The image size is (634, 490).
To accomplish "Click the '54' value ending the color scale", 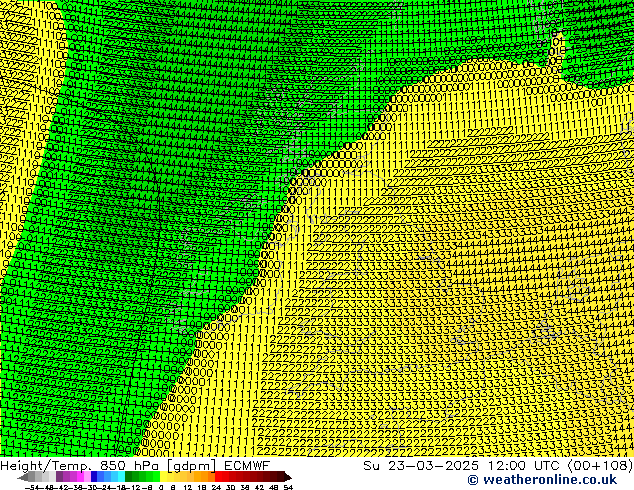I will [288, 487].
